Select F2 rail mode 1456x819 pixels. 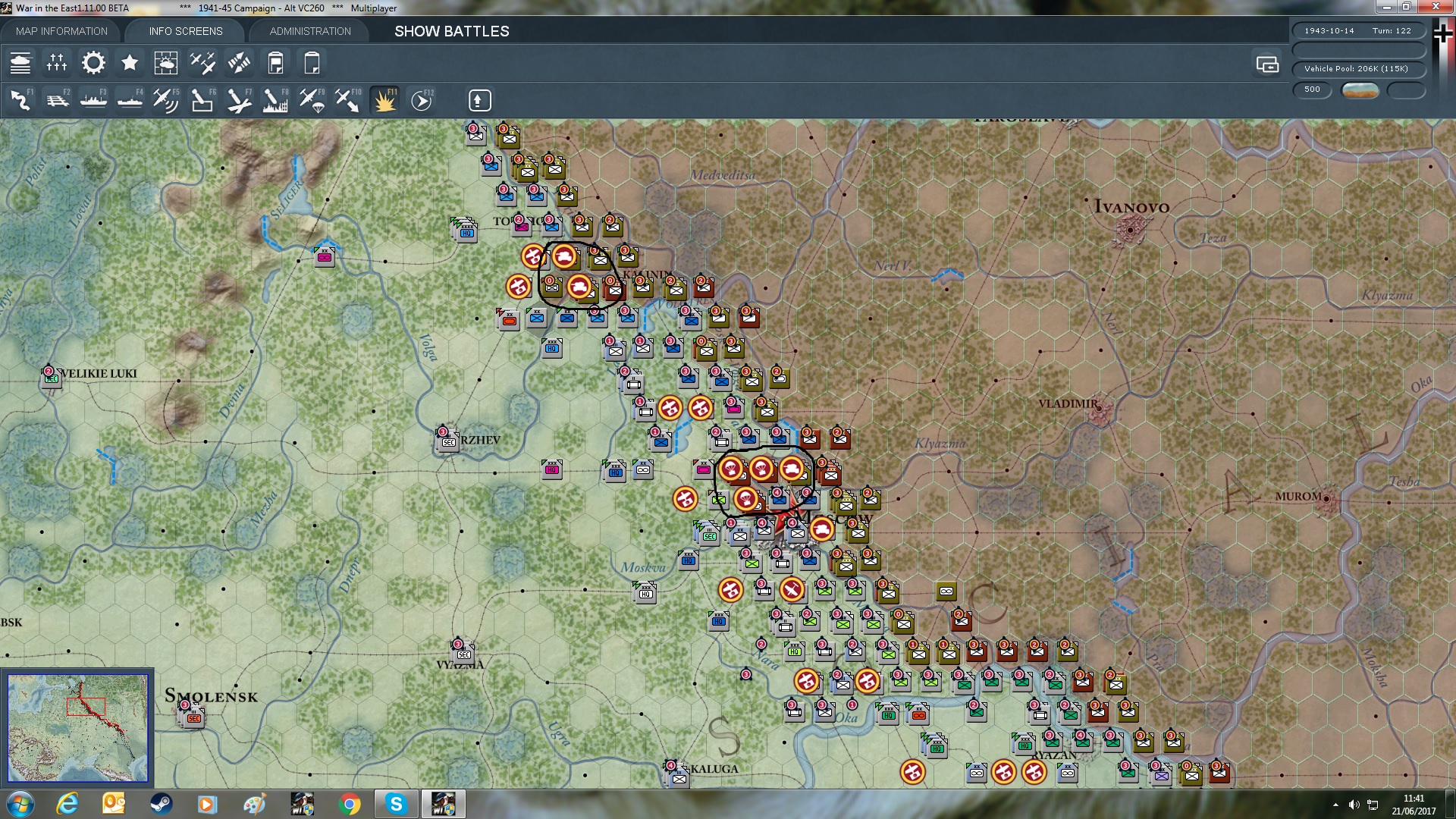point(57,100)
